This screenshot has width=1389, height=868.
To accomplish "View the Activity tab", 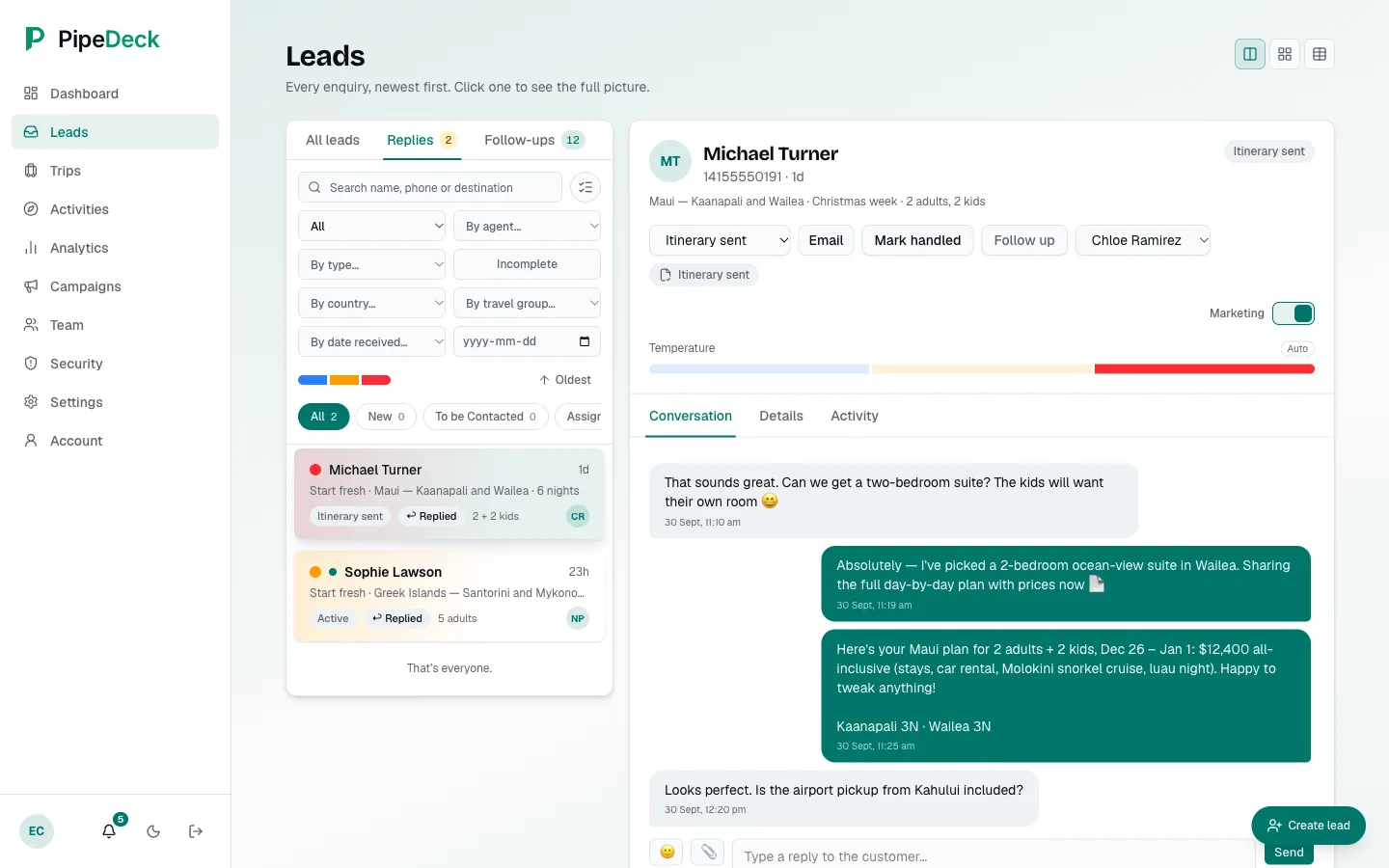I will pos(855,416).
